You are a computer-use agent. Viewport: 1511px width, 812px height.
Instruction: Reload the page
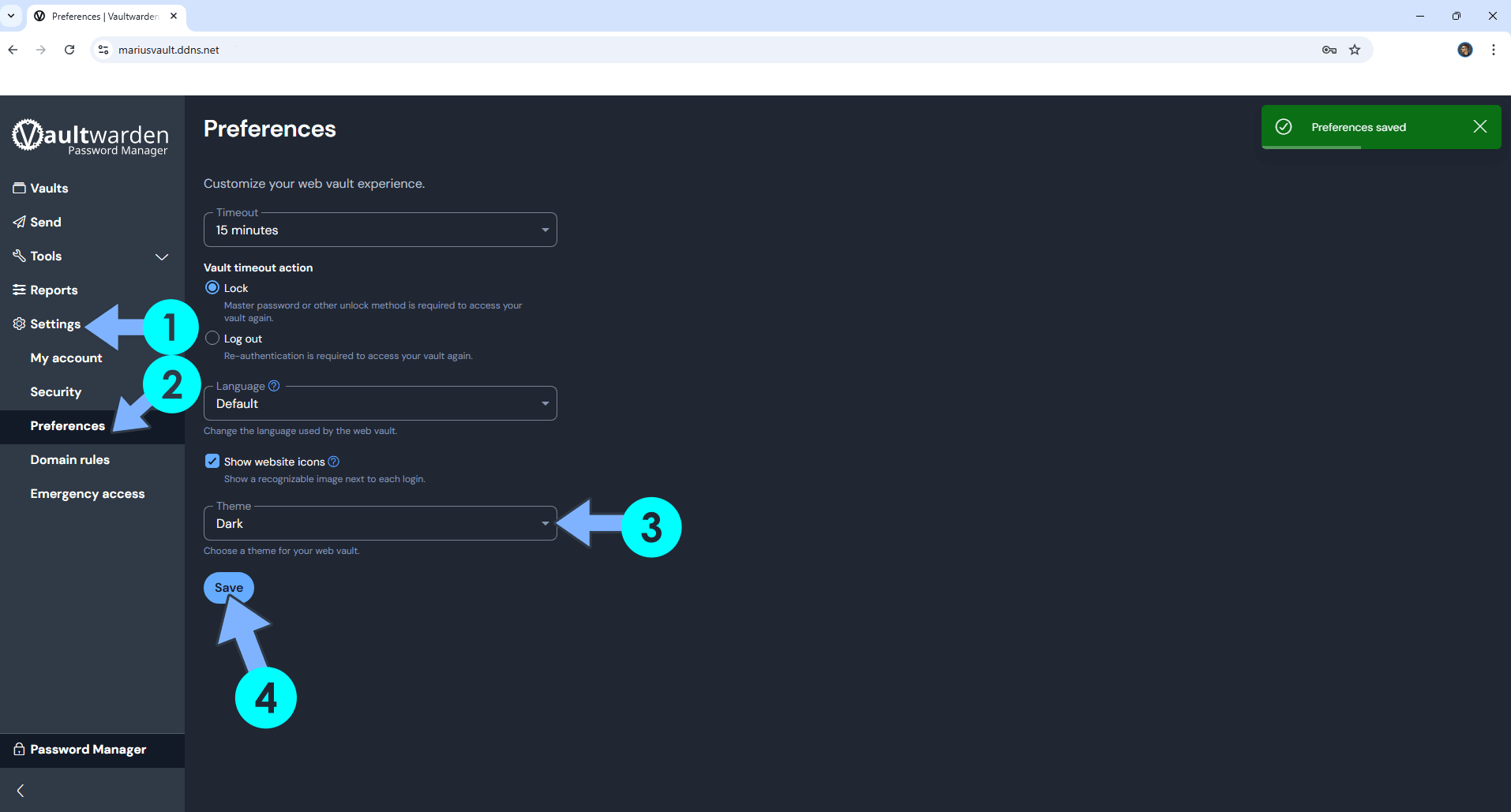[69, 50]
